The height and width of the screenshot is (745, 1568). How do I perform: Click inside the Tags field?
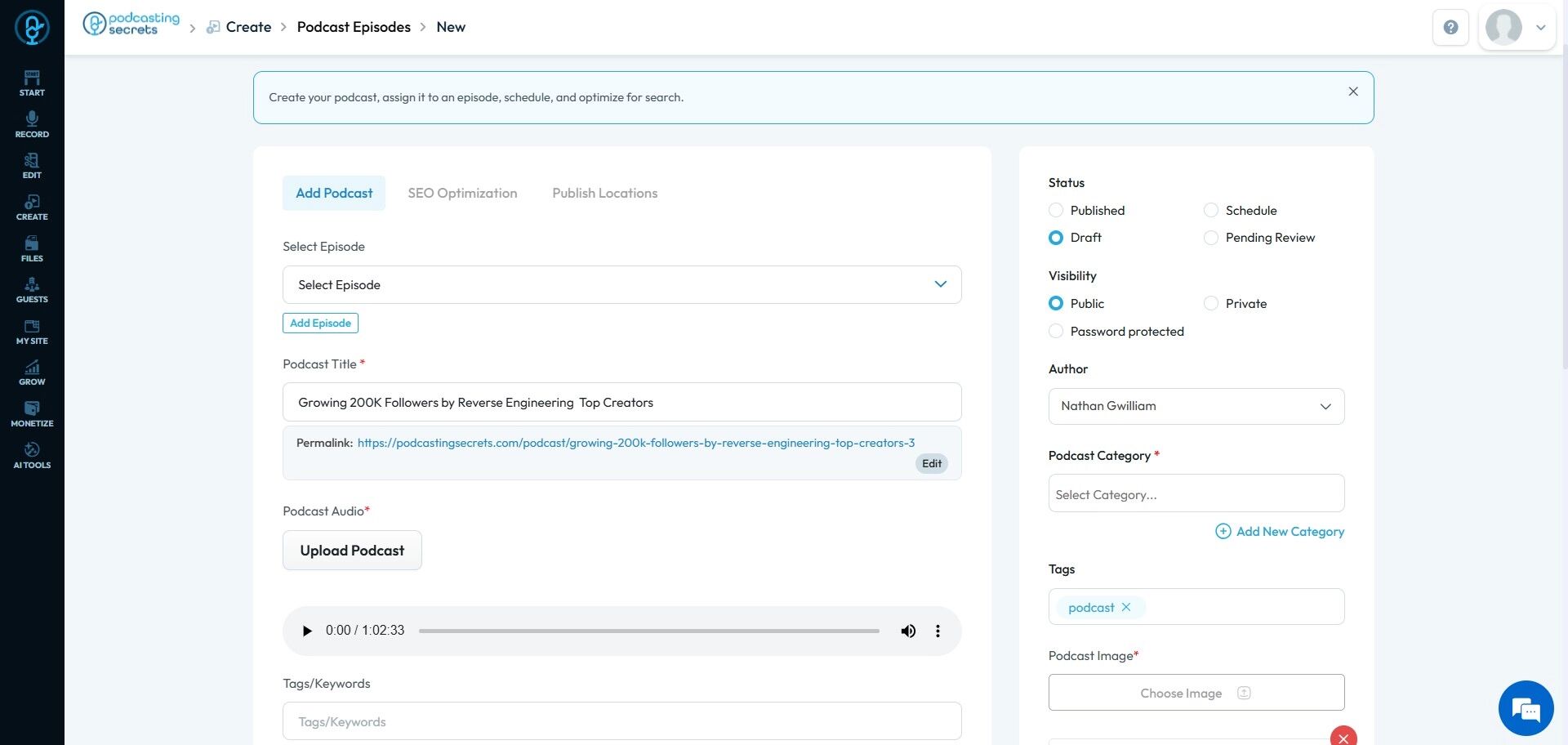click(1196, 606)
